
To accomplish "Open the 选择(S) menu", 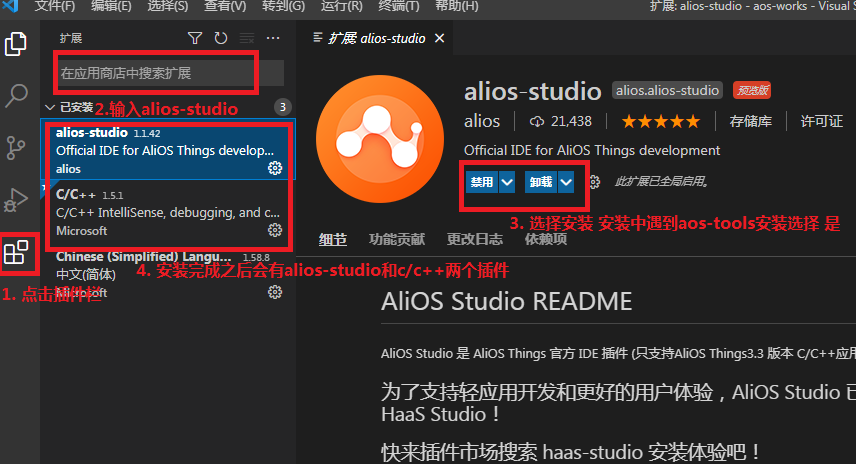I will click(x=168, y=7).
